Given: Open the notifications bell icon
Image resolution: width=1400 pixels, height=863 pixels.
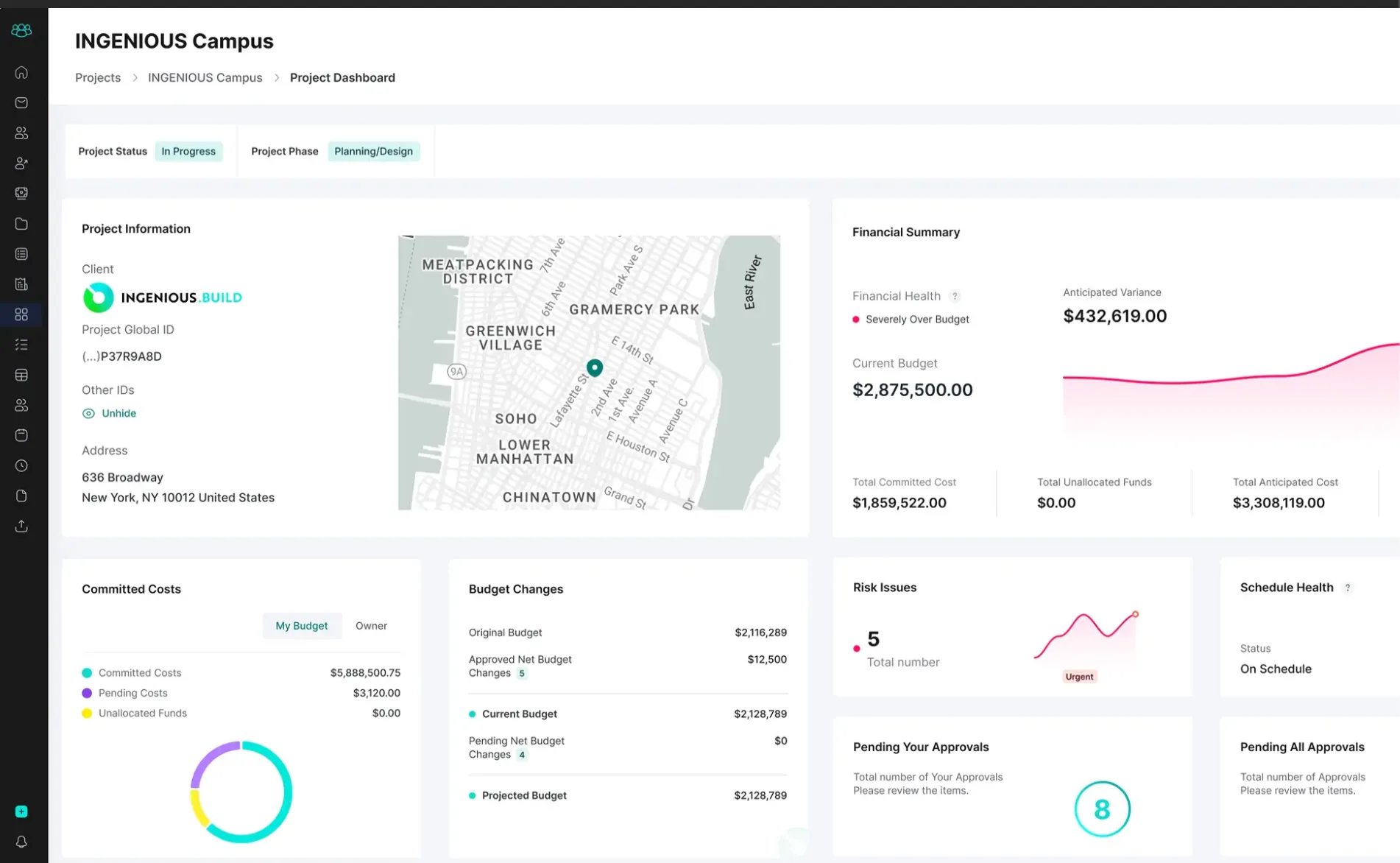Looking at the screenshot, I should point(21,842).
